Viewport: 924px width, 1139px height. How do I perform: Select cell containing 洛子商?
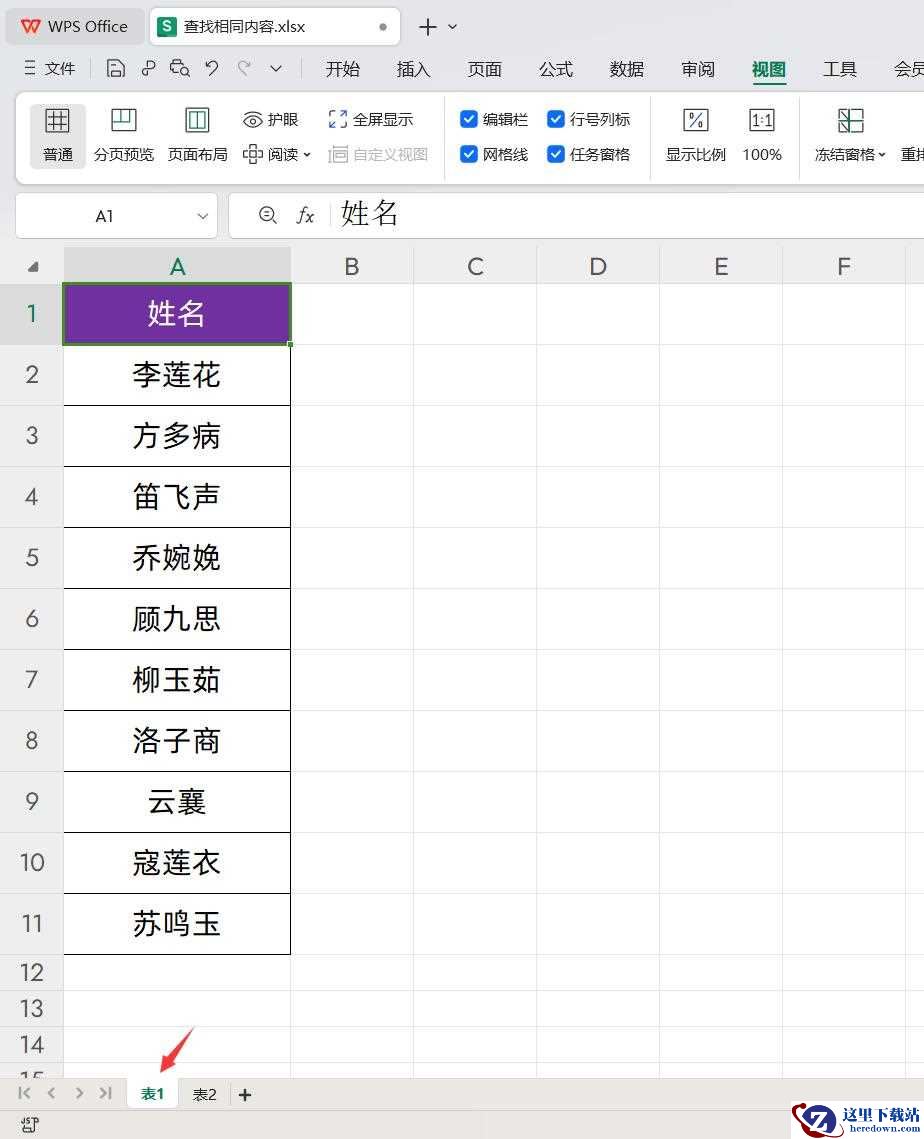pyautogui.click(x=177, y=741)
